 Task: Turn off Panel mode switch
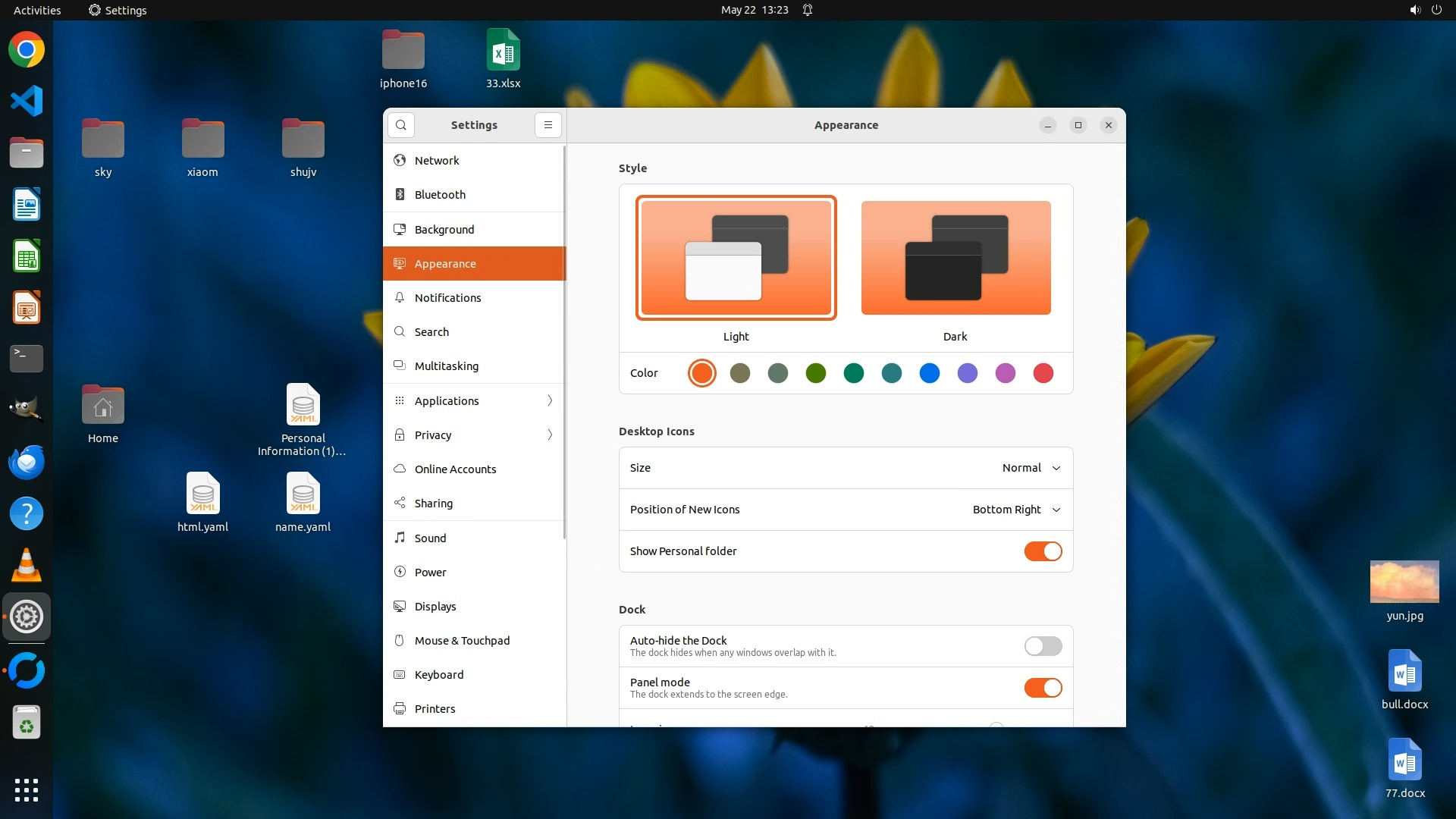[1043, 688]
